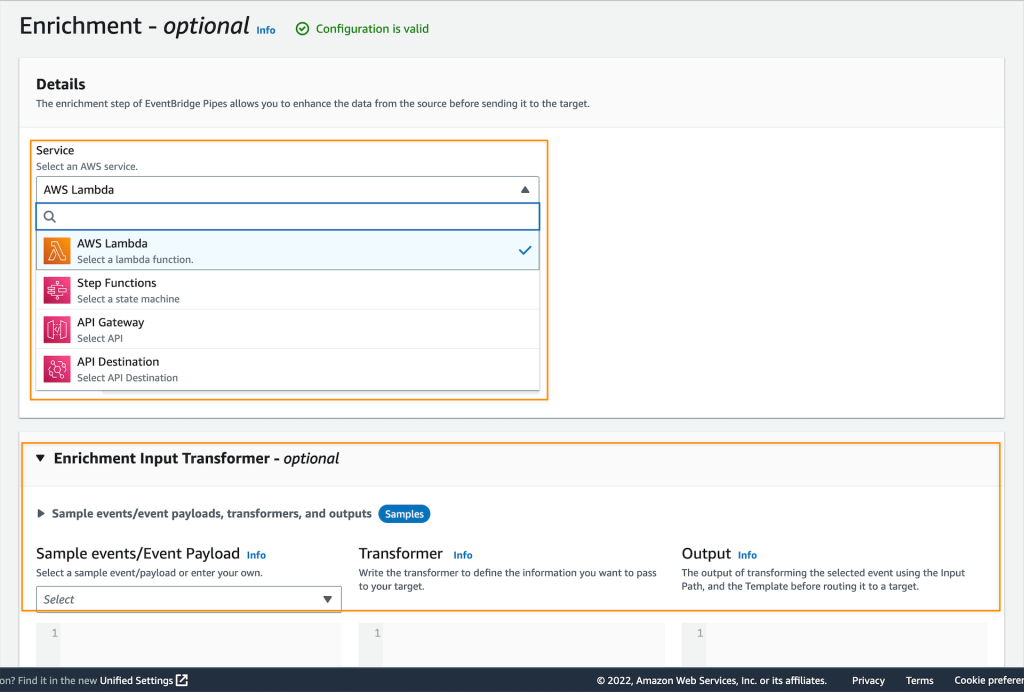This screenshot has width=1024, height=692.
Task: Click the green Configuration is valid checkmark icon
Action: point(302,29)
